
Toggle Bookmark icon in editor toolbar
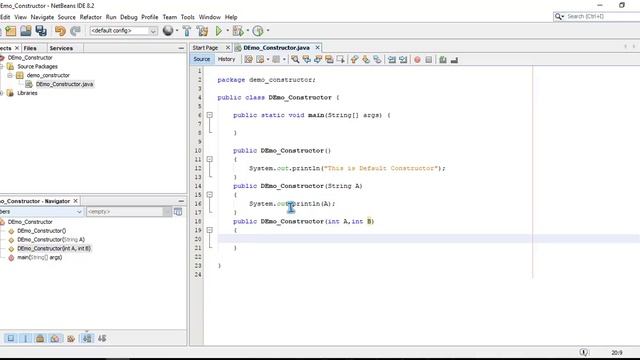coord(377,60)
